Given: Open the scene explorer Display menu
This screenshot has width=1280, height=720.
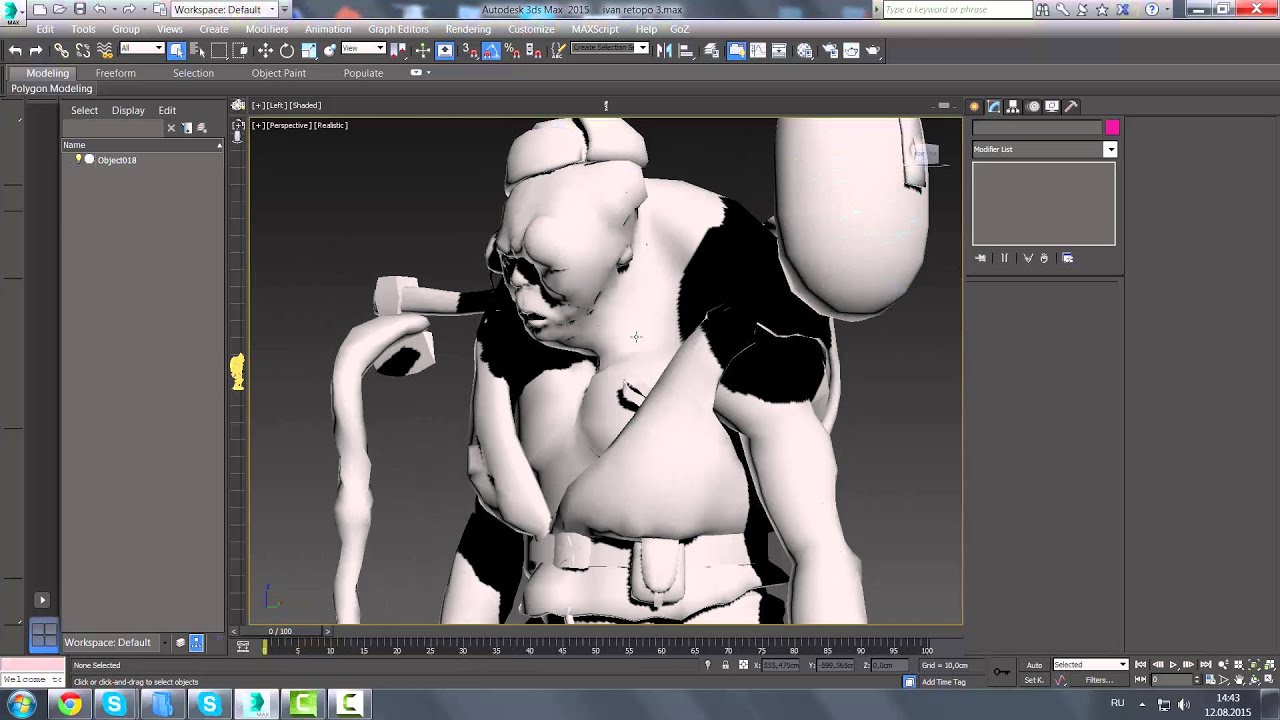Looking at the screenshot, I should point(128,110).
